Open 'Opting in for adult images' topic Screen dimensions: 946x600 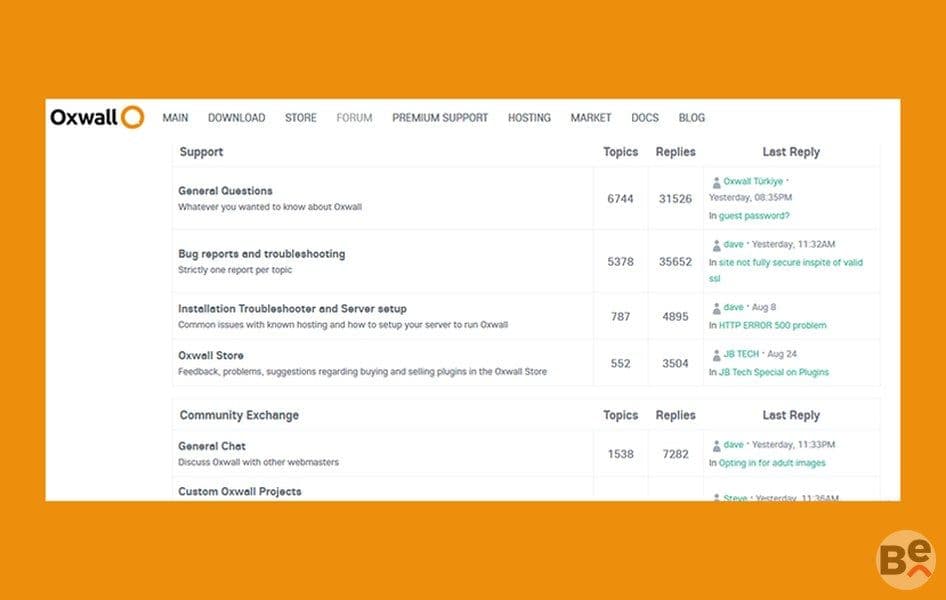[772, 463]
